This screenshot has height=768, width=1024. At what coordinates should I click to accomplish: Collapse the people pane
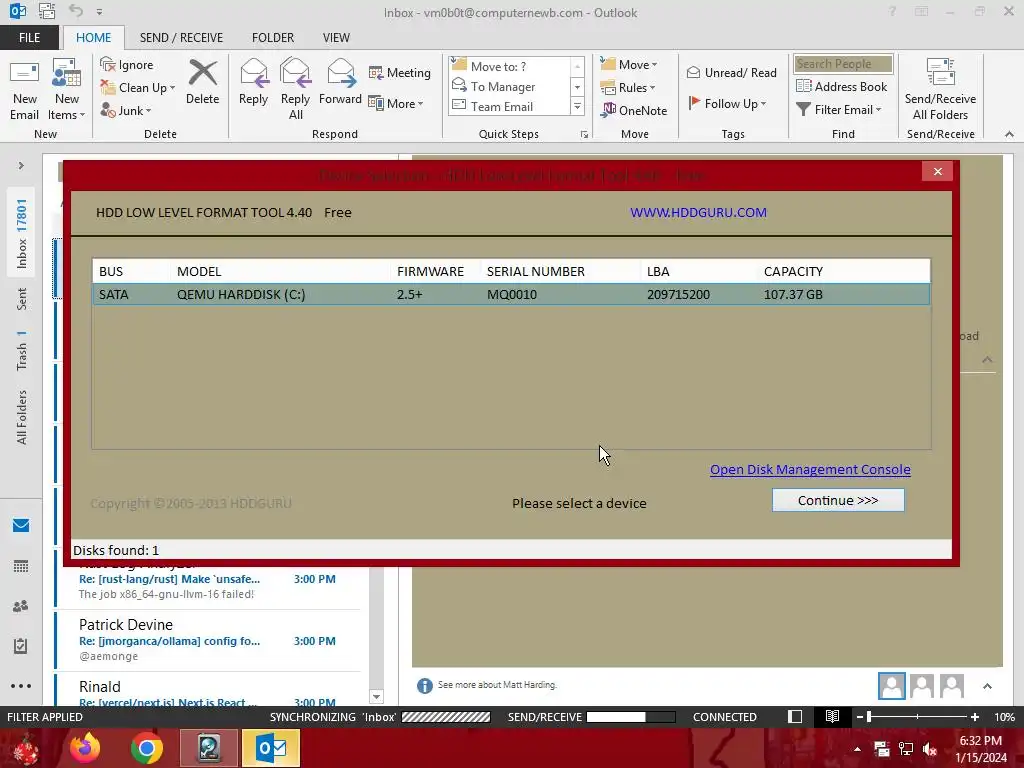pos(987,686)
